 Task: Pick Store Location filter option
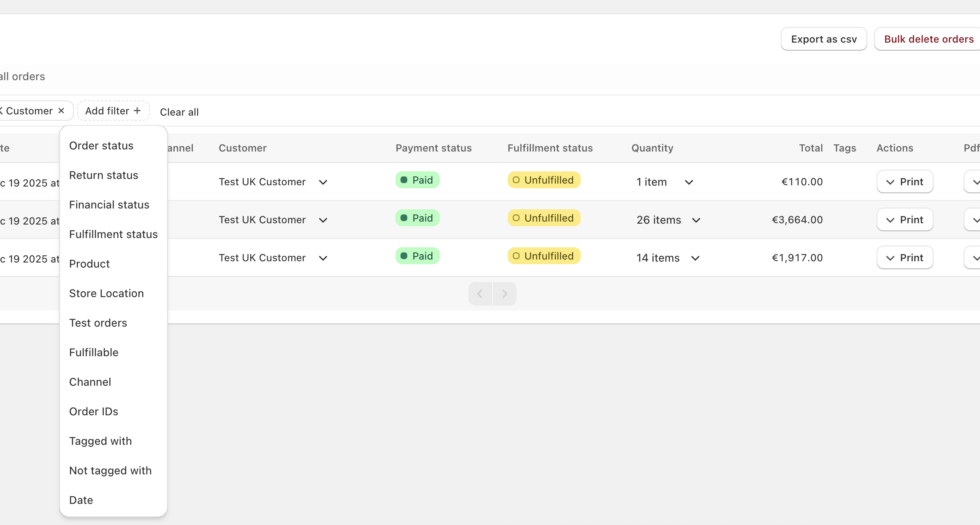pyautogui.click(x=106, y=294)
